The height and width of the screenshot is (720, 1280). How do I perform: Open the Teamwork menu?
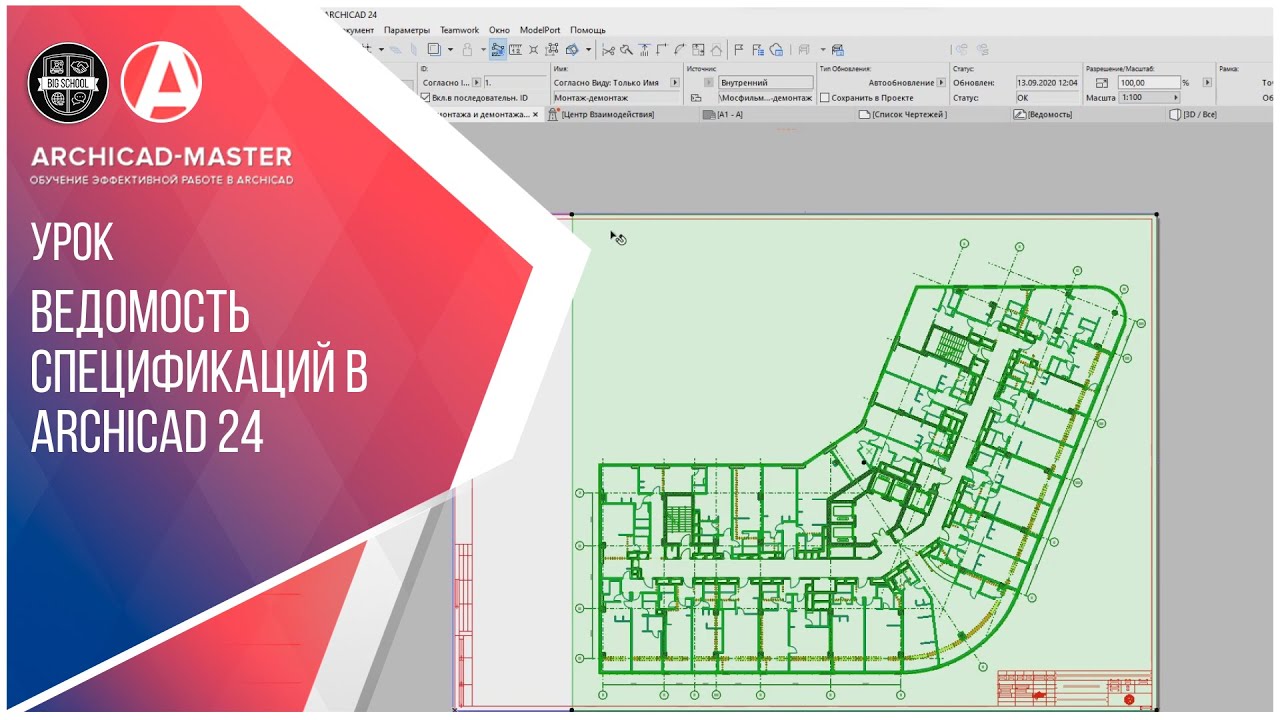tap(459, 30)
